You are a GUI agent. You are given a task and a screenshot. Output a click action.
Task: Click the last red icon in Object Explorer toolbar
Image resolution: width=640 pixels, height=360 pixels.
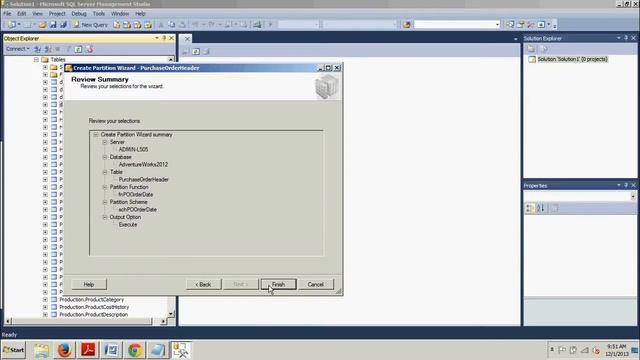point(89,49)
